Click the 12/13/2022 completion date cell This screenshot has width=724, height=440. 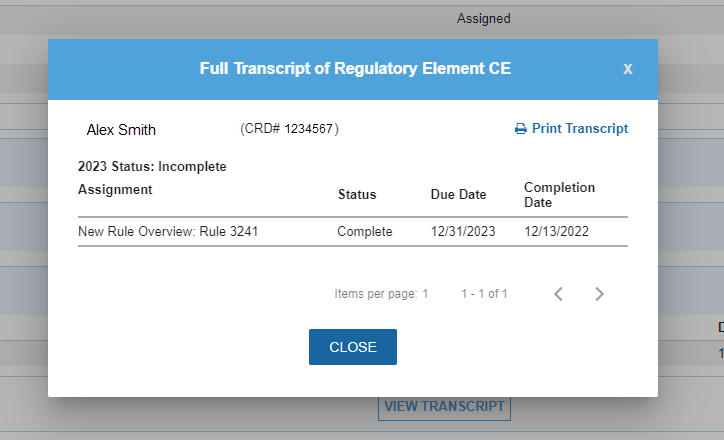coord(556,232)
